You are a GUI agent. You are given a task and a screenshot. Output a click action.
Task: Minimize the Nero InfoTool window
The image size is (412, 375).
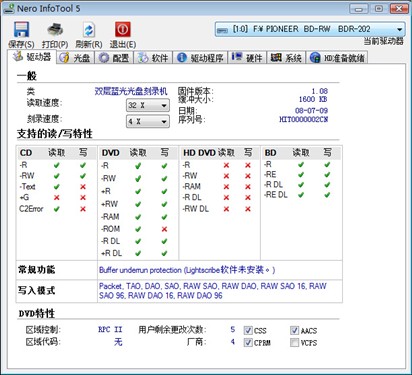(x=359, y=9)
